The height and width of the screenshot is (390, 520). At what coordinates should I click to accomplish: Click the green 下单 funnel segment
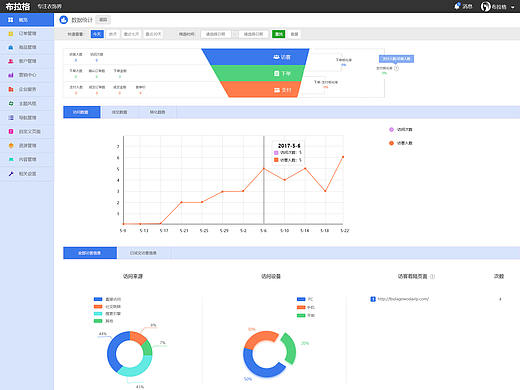pos(258,73)
